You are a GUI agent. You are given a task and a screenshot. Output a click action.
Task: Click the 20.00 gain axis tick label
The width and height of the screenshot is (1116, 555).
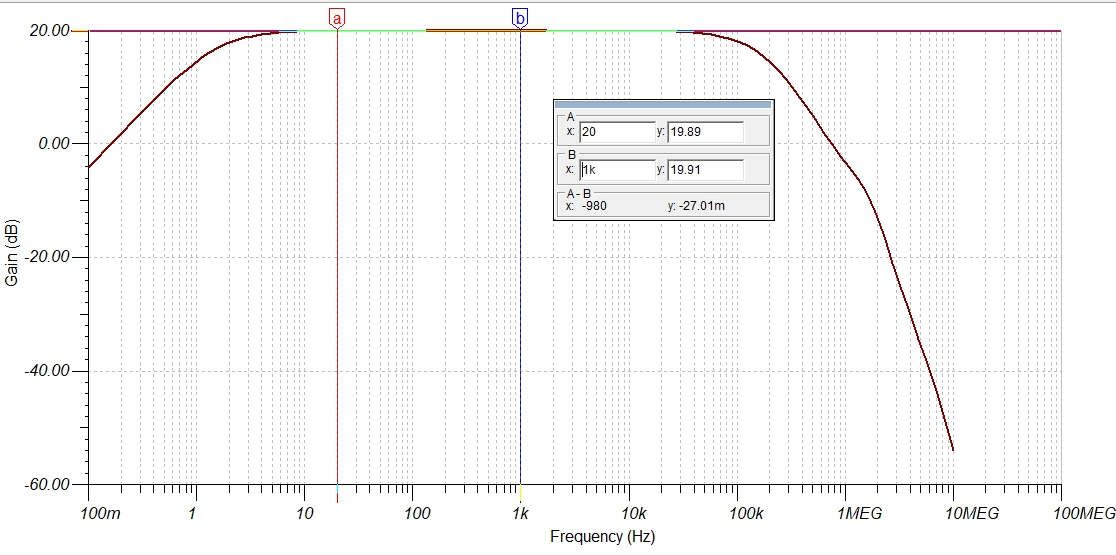[51, 31]
